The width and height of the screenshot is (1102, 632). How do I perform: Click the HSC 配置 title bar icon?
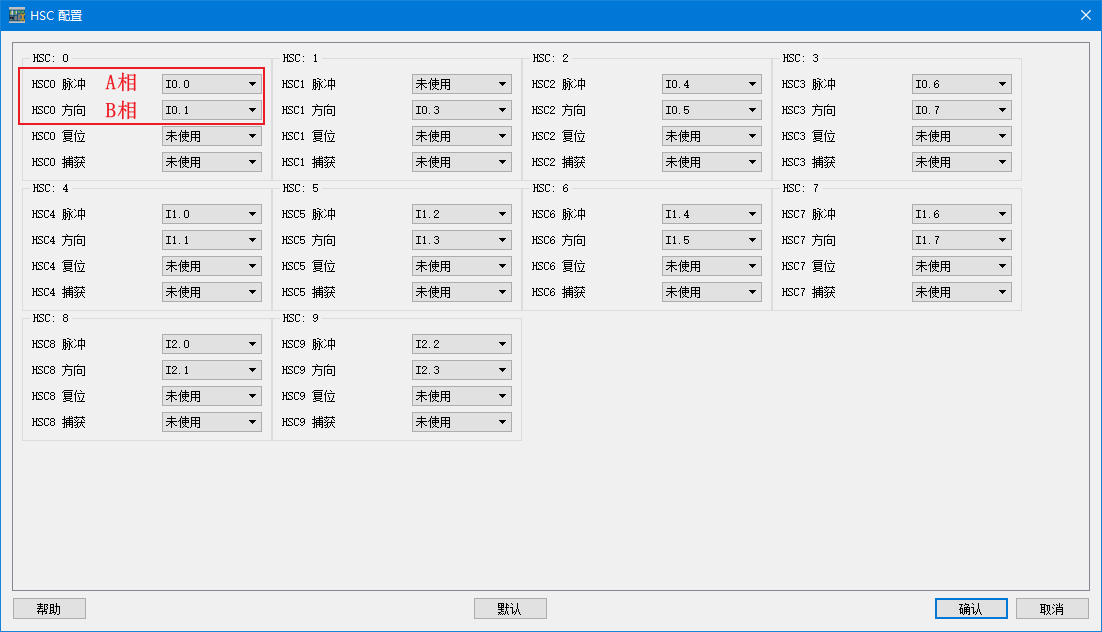pyautogui.click(x=17, y=15)
